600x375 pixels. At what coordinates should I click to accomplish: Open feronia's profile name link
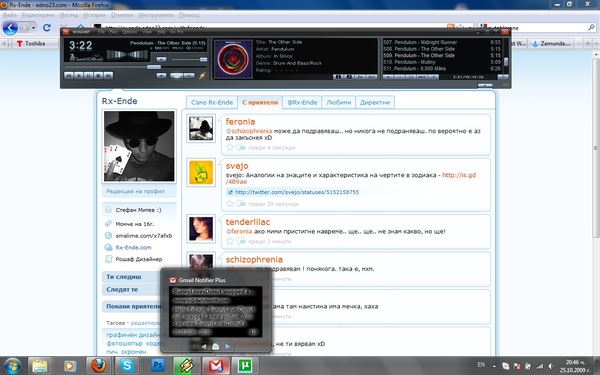240,122
